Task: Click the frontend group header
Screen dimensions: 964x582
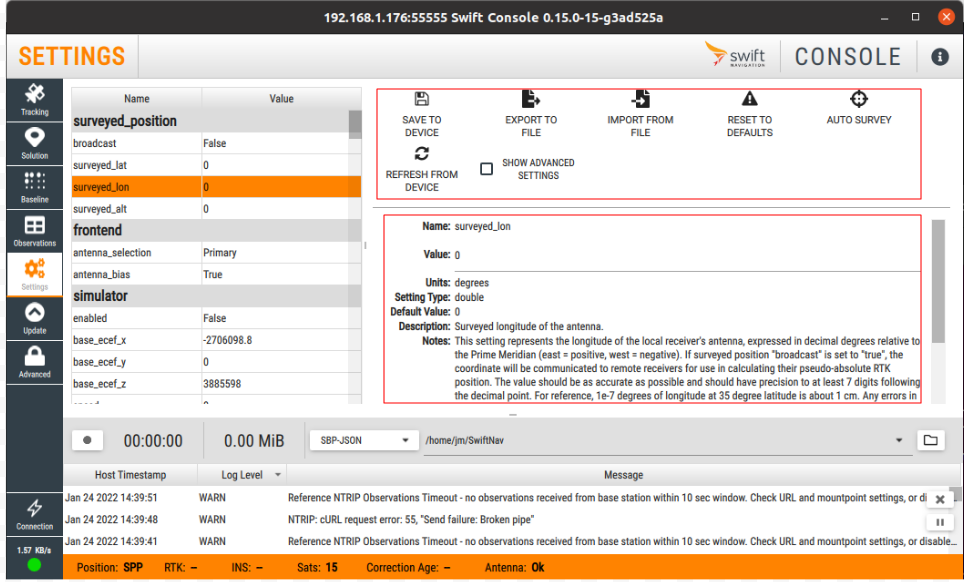Action: pyautogui.click(x=210, y=230)
